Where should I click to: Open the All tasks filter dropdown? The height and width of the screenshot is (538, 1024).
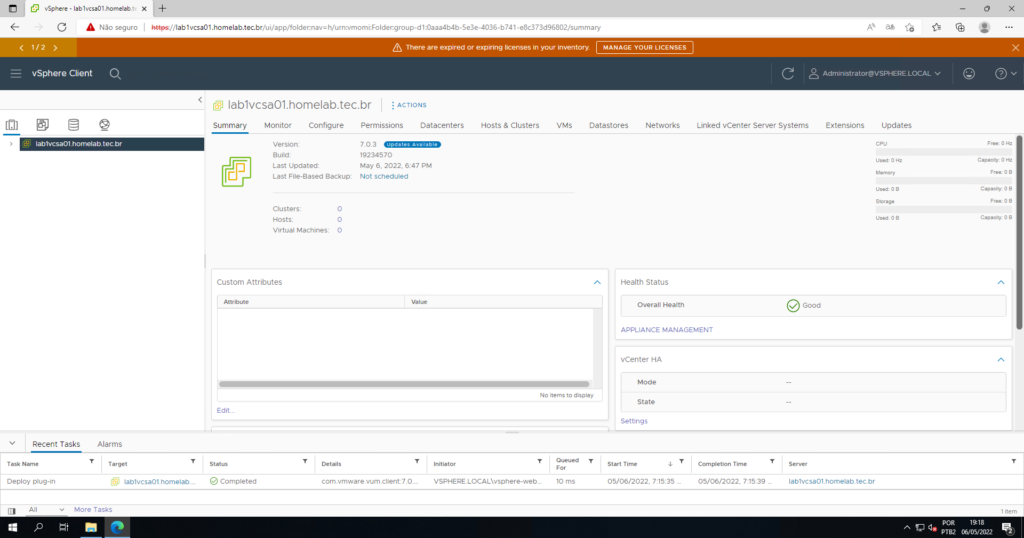[46, 509]
